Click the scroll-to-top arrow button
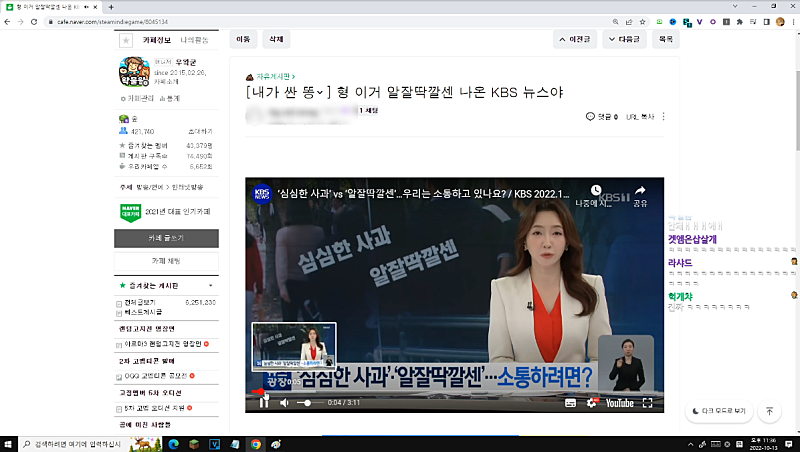This screenshot has width=800, height=452. tap(769, 411)
